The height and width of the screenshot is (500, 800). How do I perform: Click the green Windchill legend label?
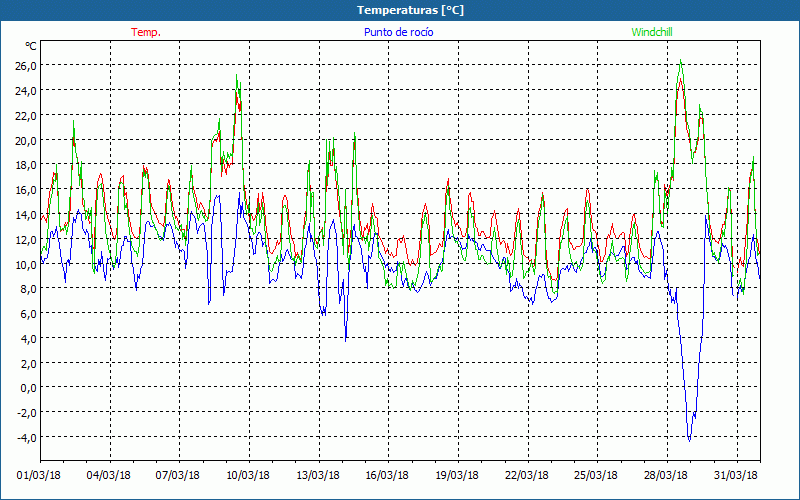click(652, 32)
